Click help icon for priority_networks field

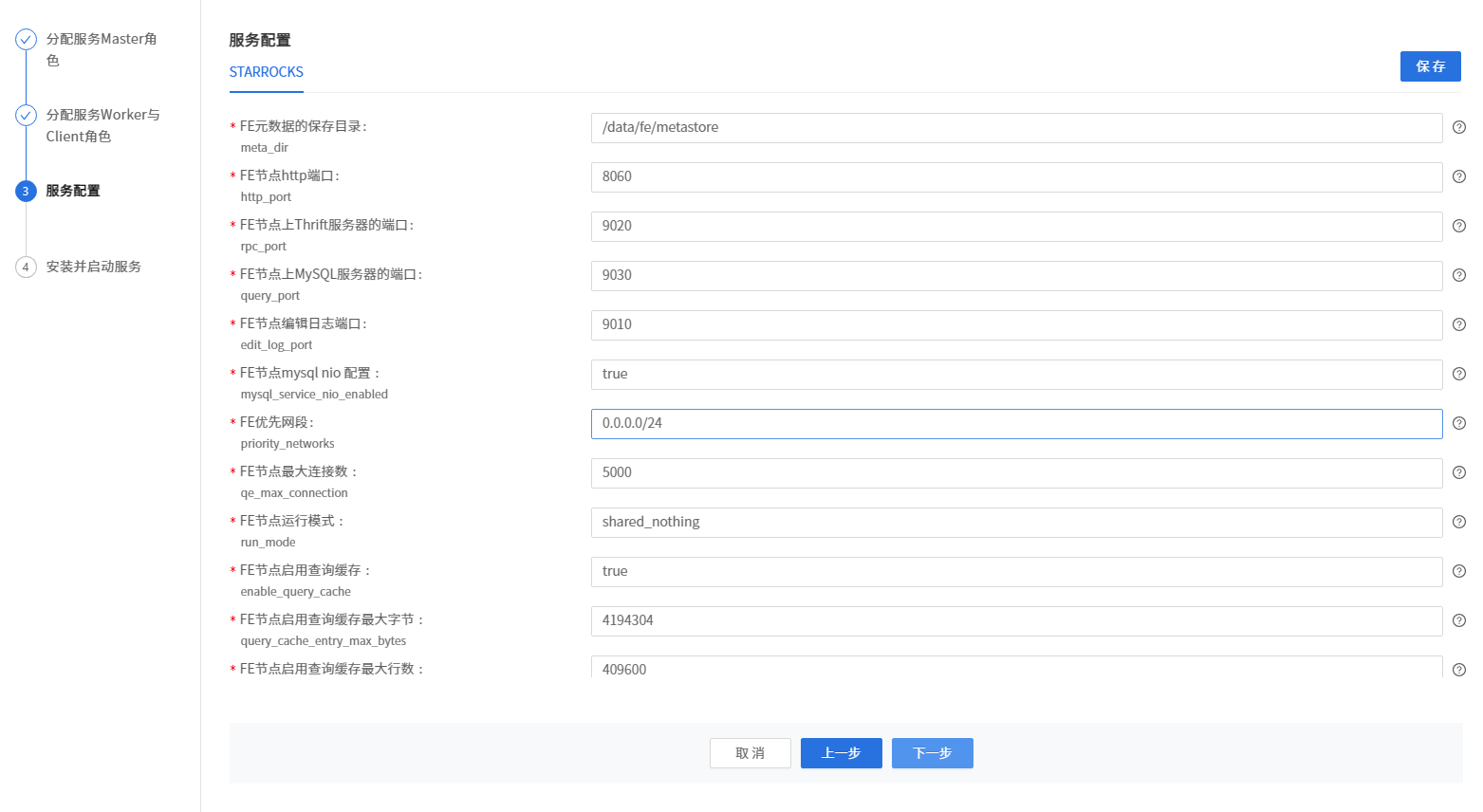coord(1459,423)
